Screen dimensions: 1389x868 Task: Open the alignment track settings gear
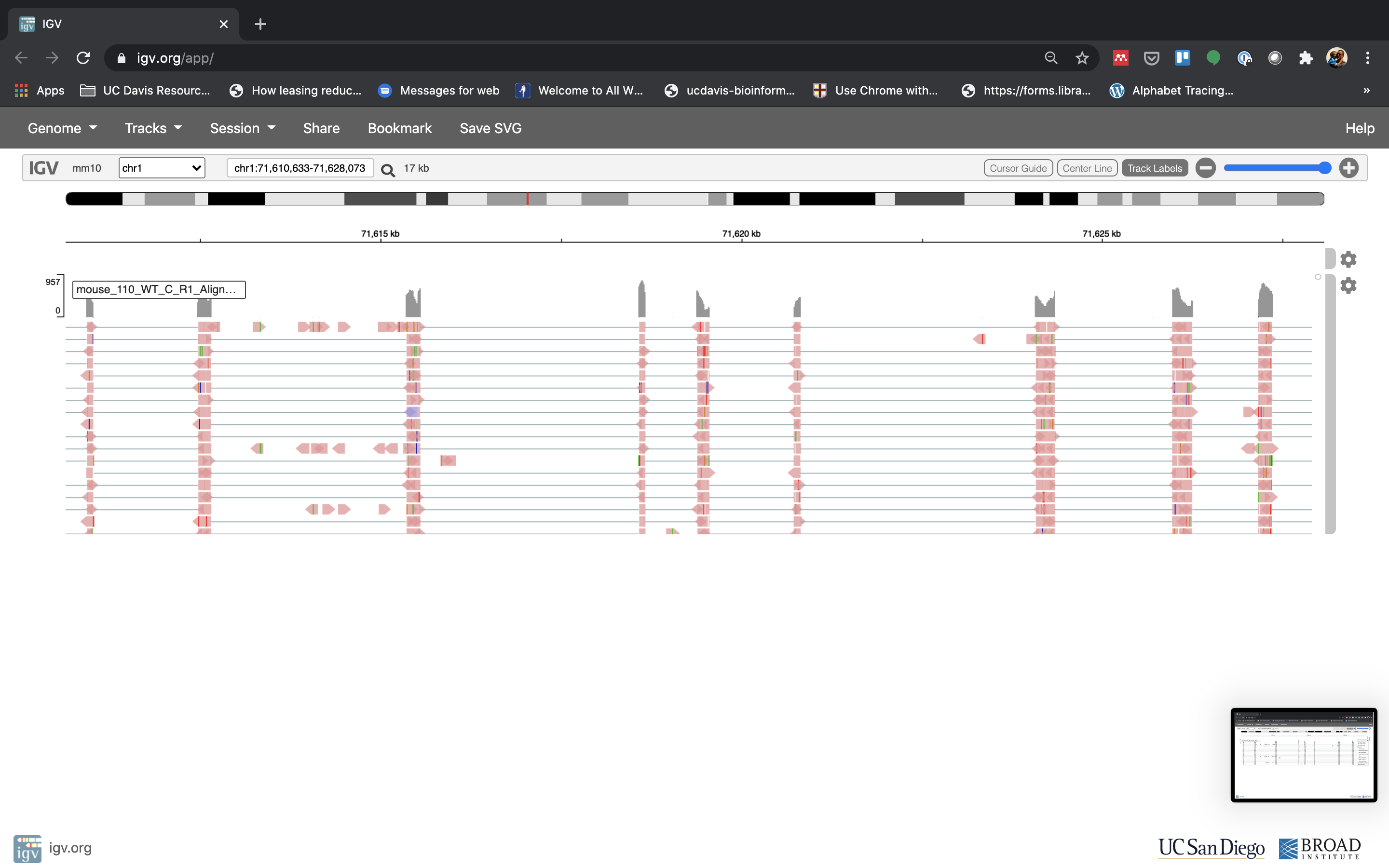(x=1348, y=285)
